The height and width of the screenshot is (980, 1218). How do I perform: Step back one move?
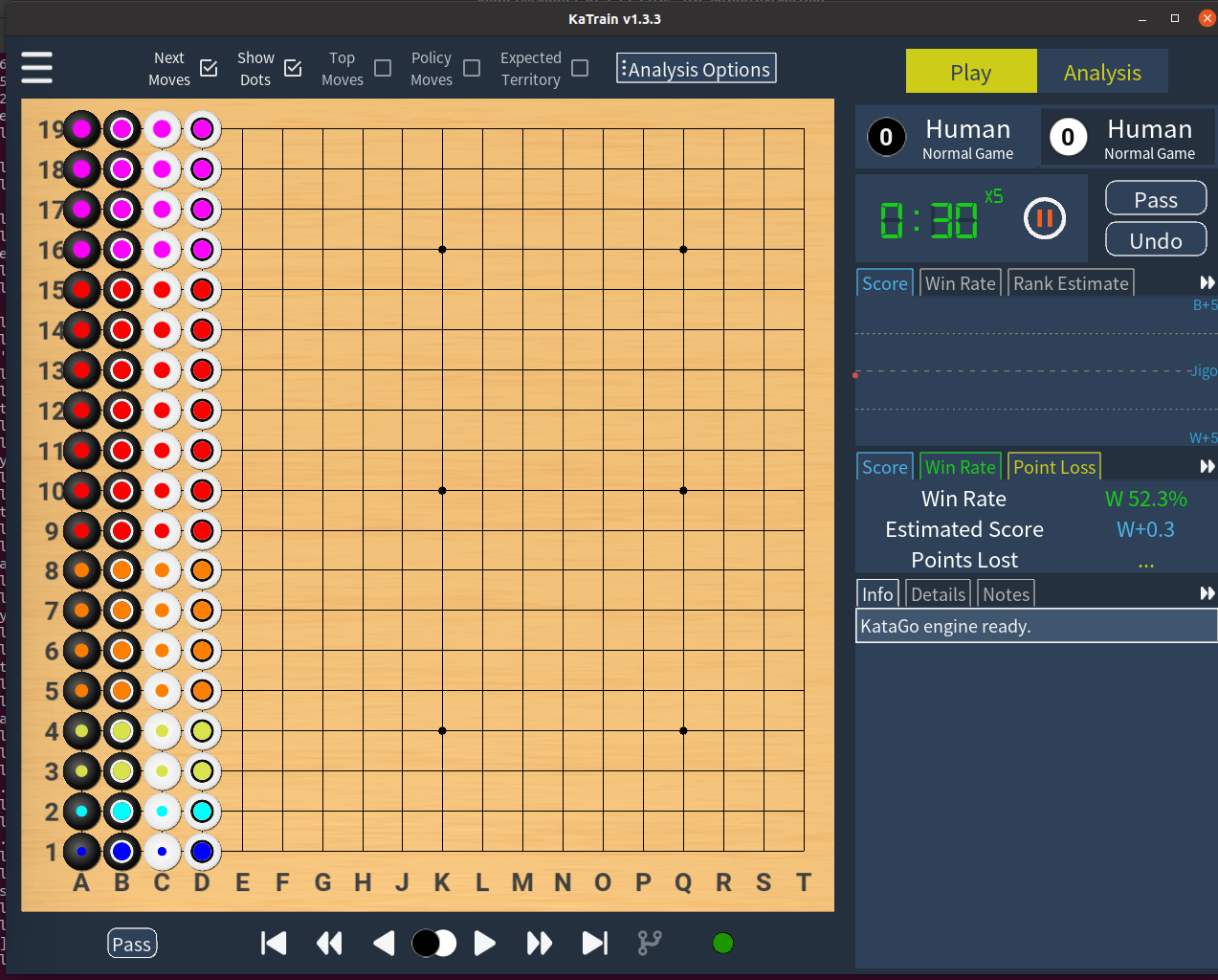(x=384, y=943)
